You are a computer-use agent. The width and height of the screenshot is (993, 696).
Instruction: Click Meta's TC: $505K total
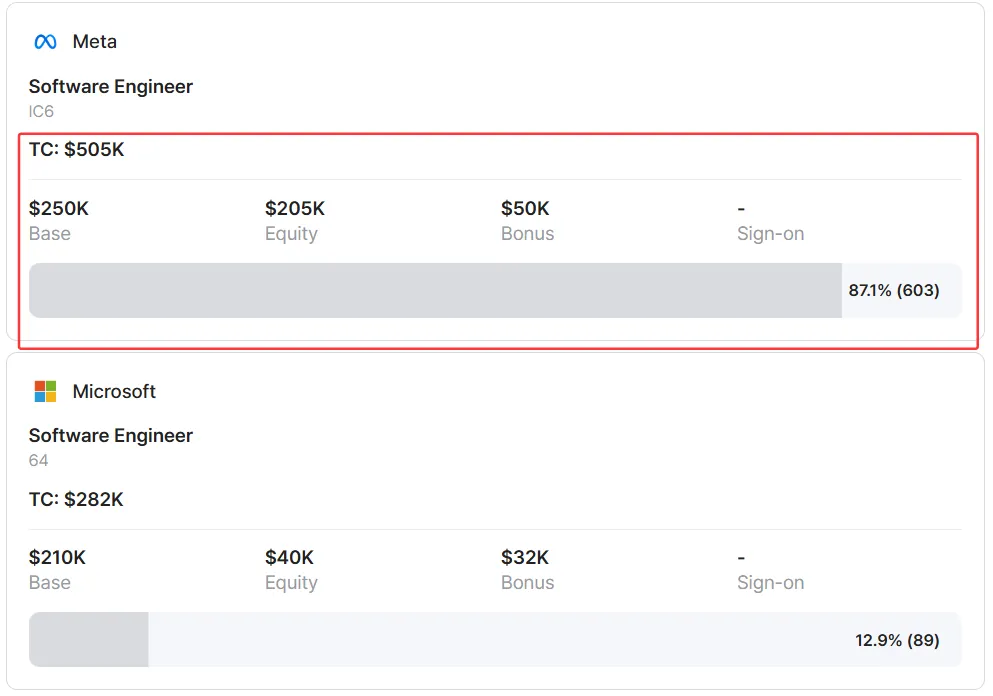point(77,150)
